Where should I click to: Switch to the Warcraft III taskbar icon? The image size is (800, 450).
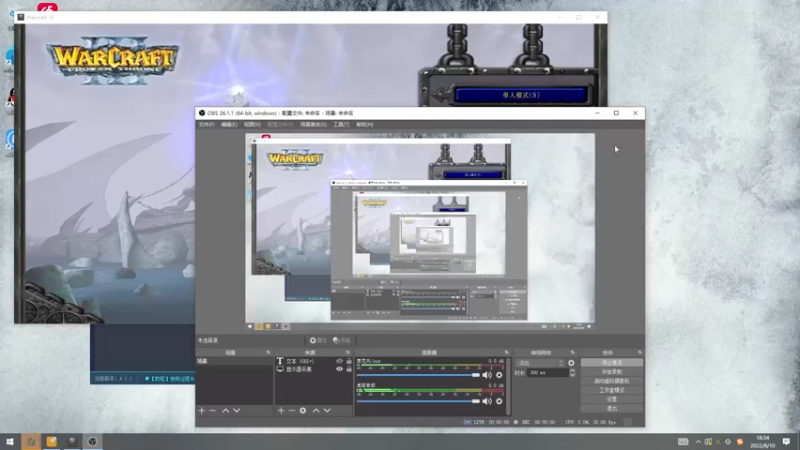pos(72,441)
